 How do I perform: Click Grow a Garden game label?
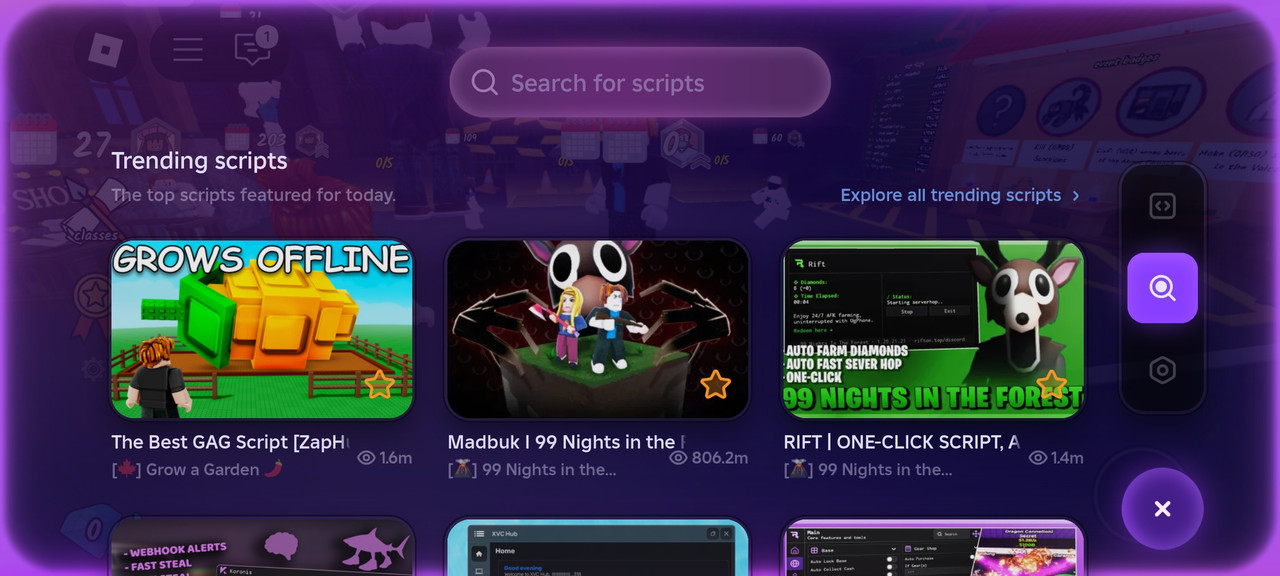click(x=198, y=469)
